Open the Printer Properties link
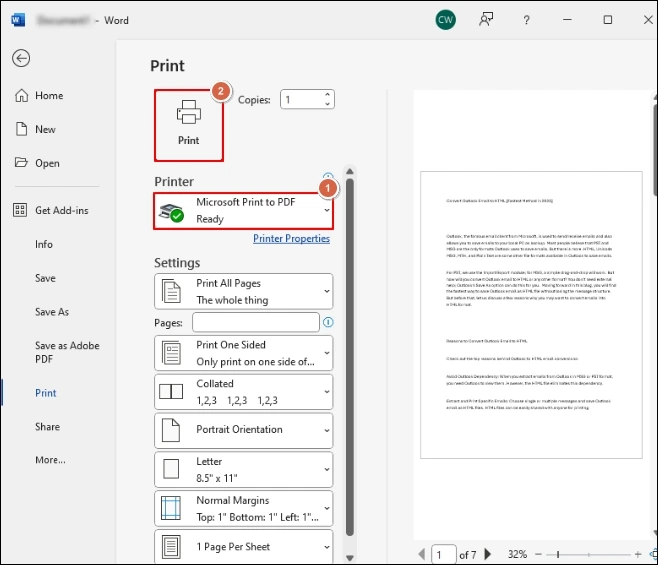This screenshot has width=658, height=565. tap(291, 238)
